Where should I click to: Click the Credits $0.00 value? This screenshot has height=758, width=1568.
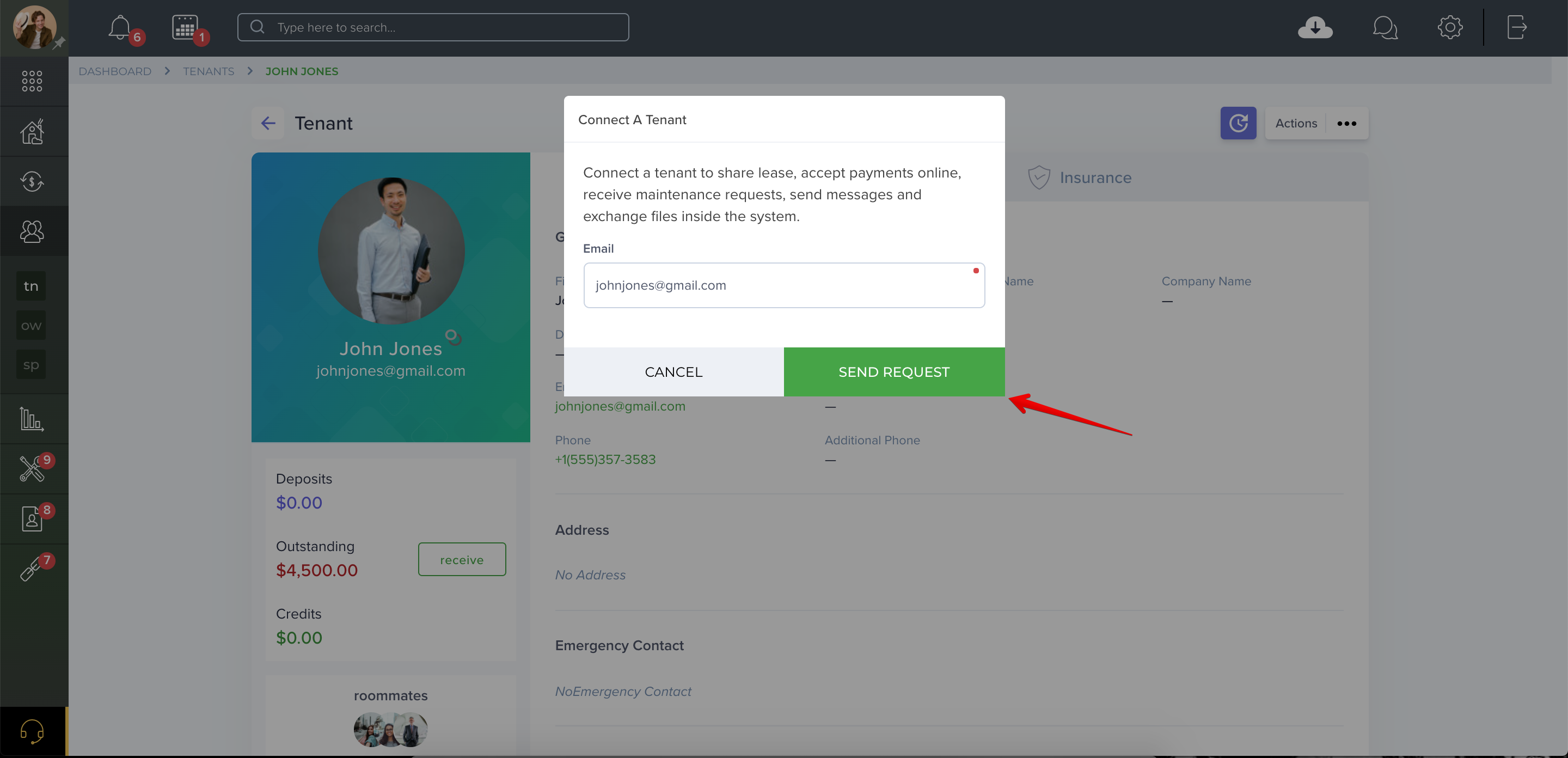[x=299, y=638]
